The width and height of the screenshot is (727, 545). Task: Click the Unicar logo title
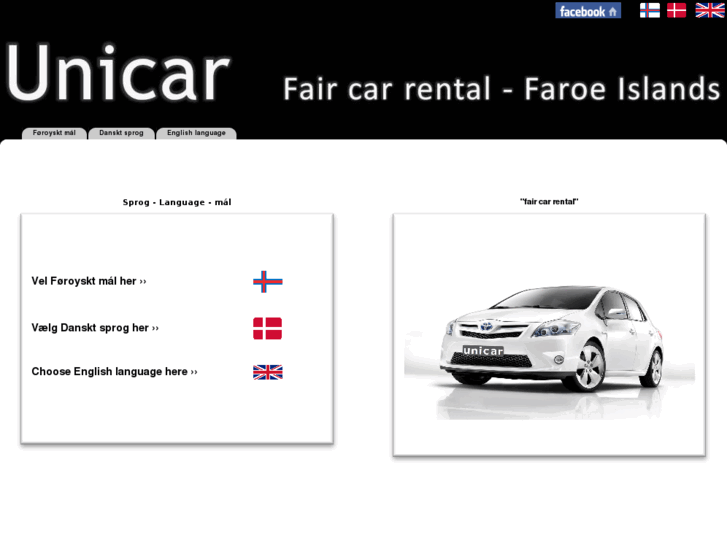coord(118,73)
